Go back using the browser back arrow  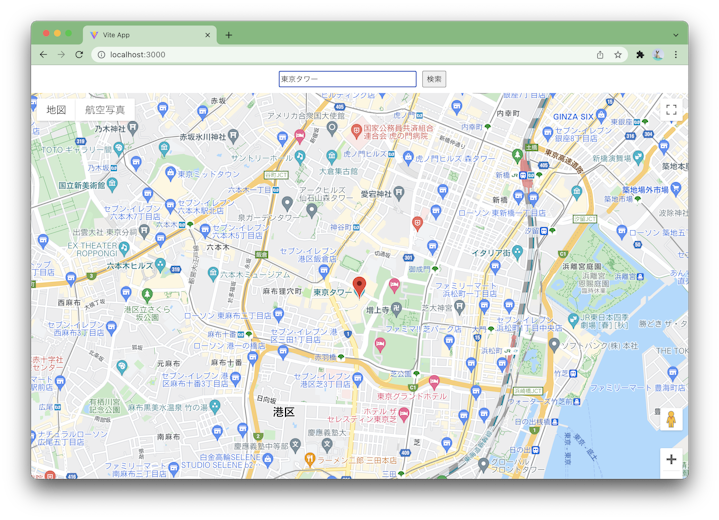pyautogui.click(x=43, y=55)
